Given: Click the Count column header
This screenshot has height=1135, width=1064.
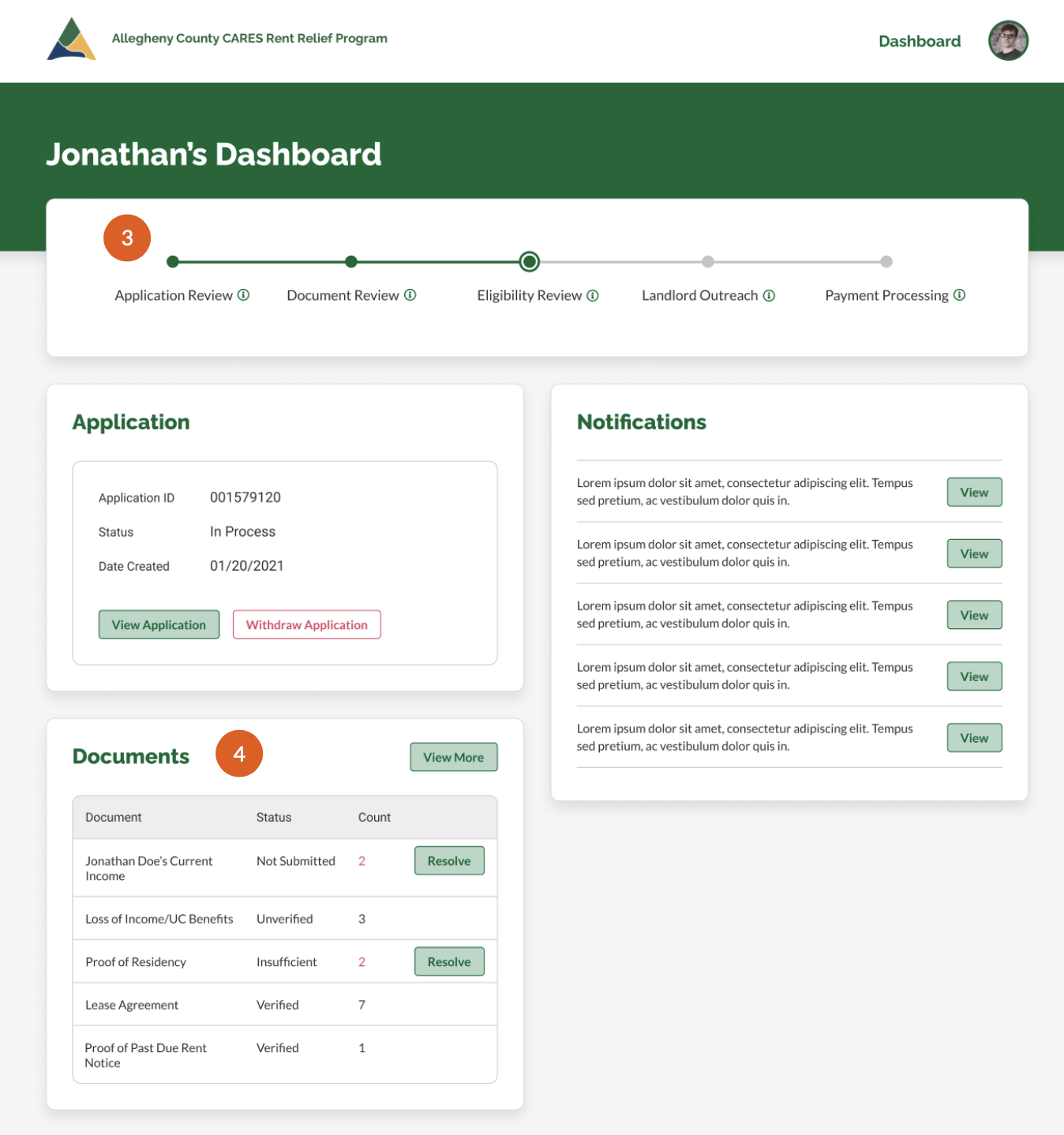Looking at the screenshot, I should pos(374,817).
